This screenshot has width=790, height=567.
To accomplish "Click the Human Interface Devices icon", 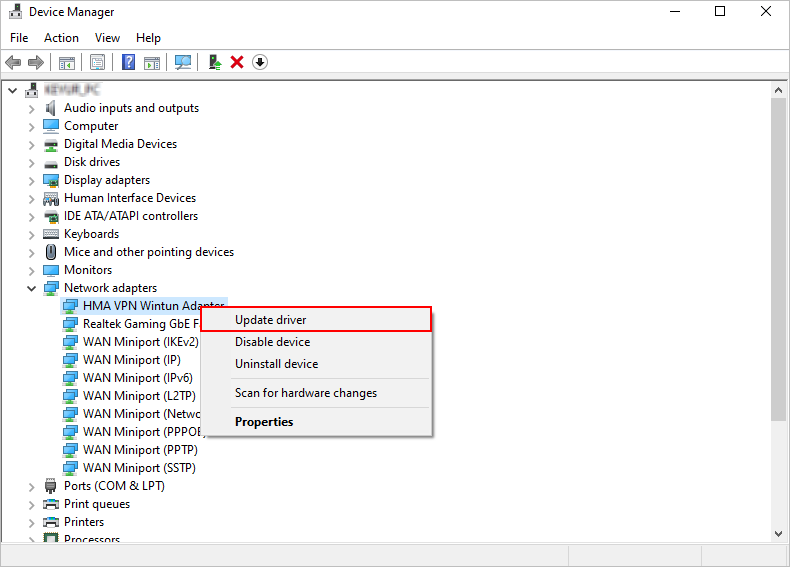I will pyautogui.click(x=50, y=198).
